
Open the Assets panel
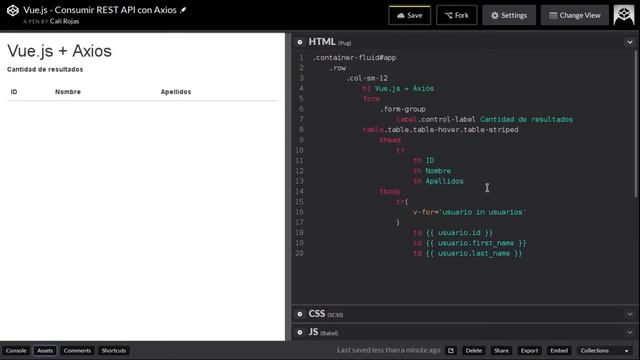point(45,351)
